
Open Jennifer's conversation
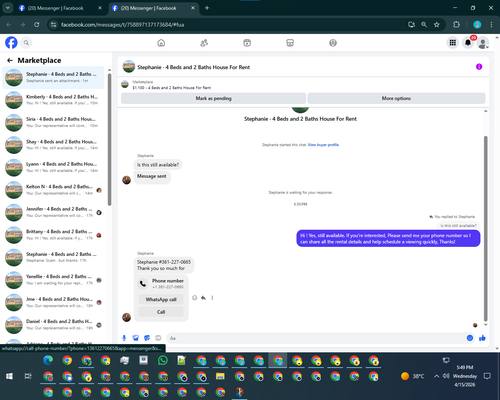53,212
